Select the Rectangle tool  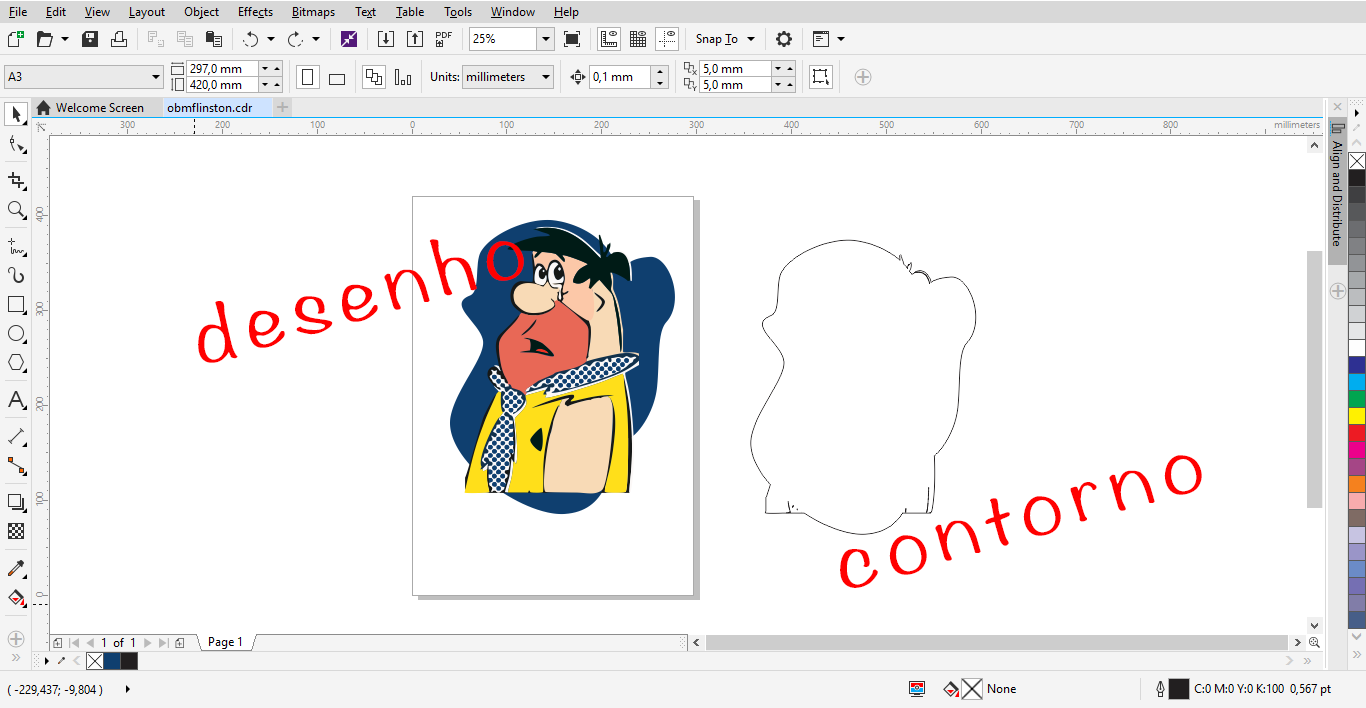16,304
